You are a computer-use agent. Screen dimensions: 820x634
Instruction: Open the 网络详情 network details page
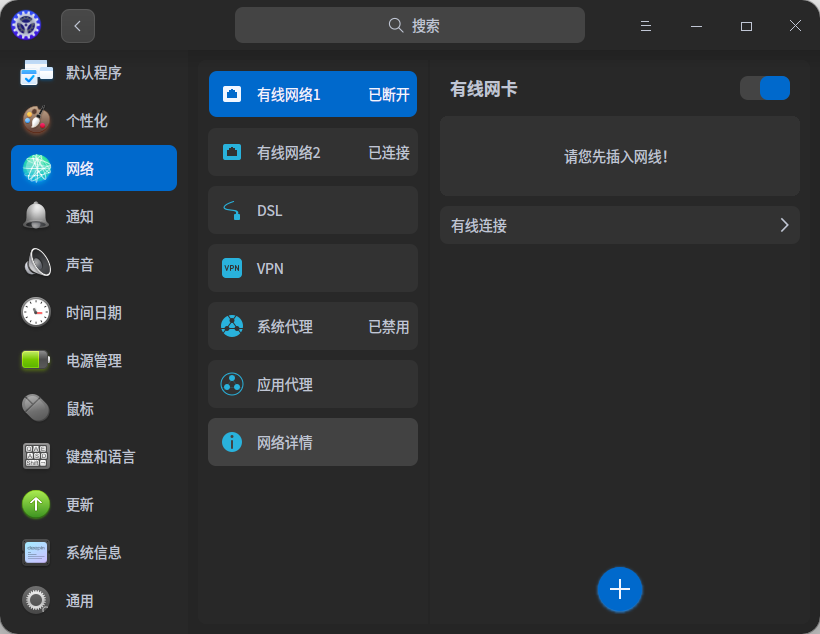pyautogui.click(x=312, y=442)
